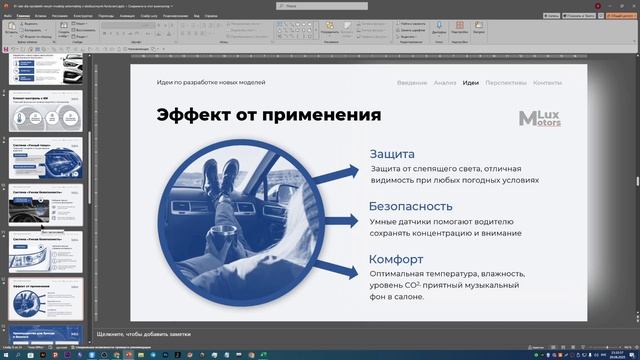
Task: Switch to Reading view in status bar
Action: (x=573, y=347)
